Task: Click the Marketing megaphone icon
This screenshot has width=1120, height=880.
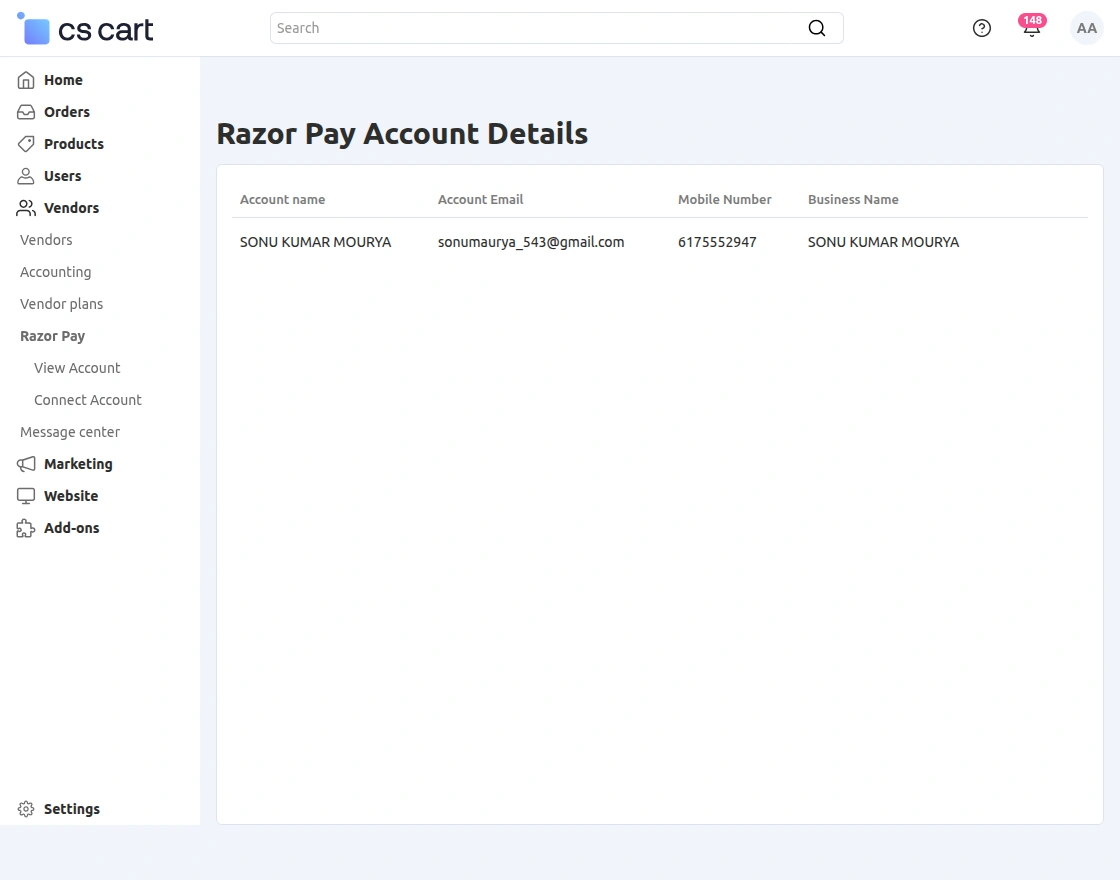Action: [24, 464]
